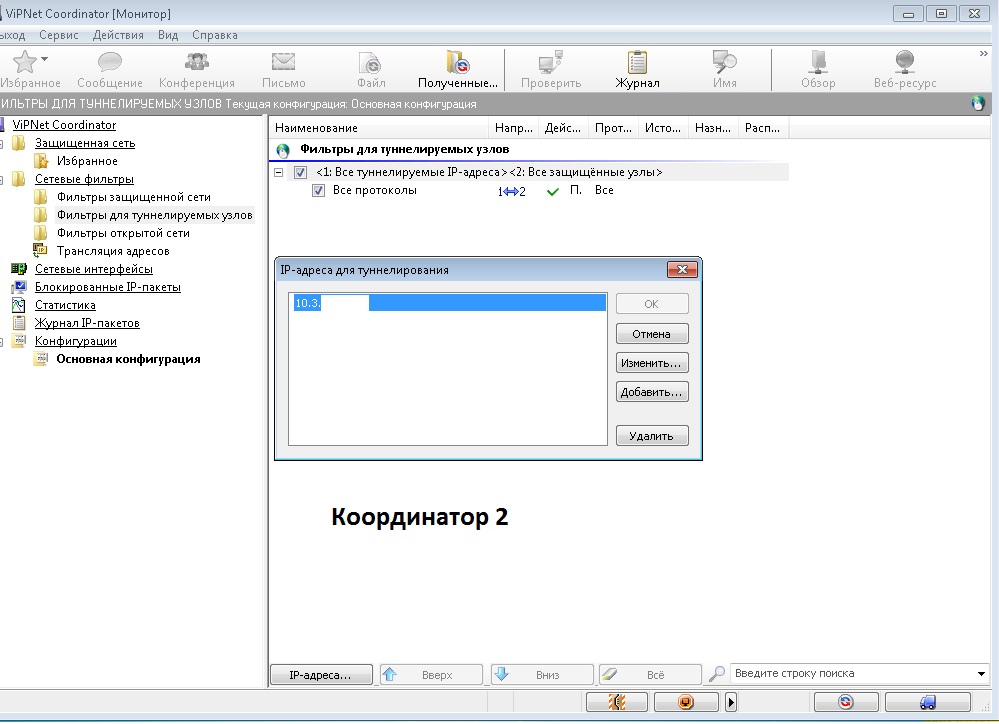Click the Напр... column header
999x724 pixels.
(x=514, y=128)
